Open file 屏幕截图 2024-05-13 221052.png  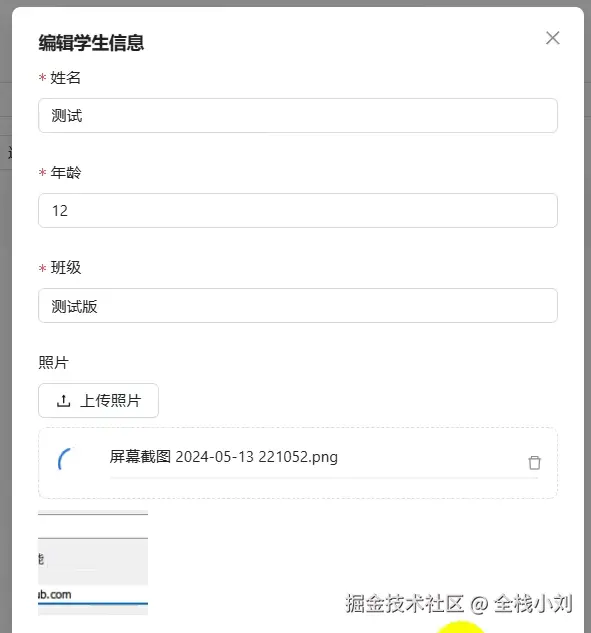(x=224, y=457)
